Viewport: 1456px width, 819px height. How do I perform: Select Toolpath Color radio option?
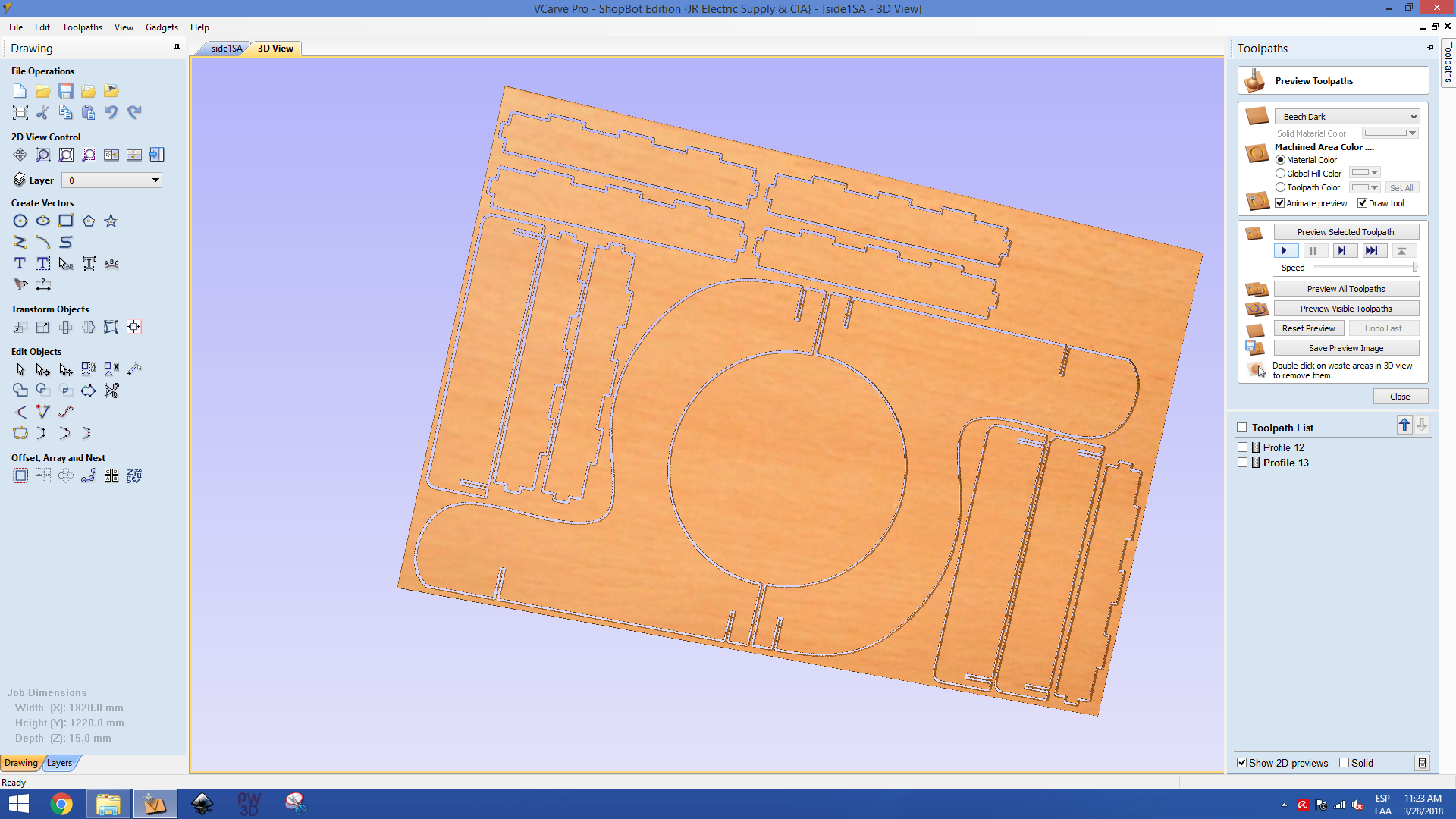(1280, 187)
